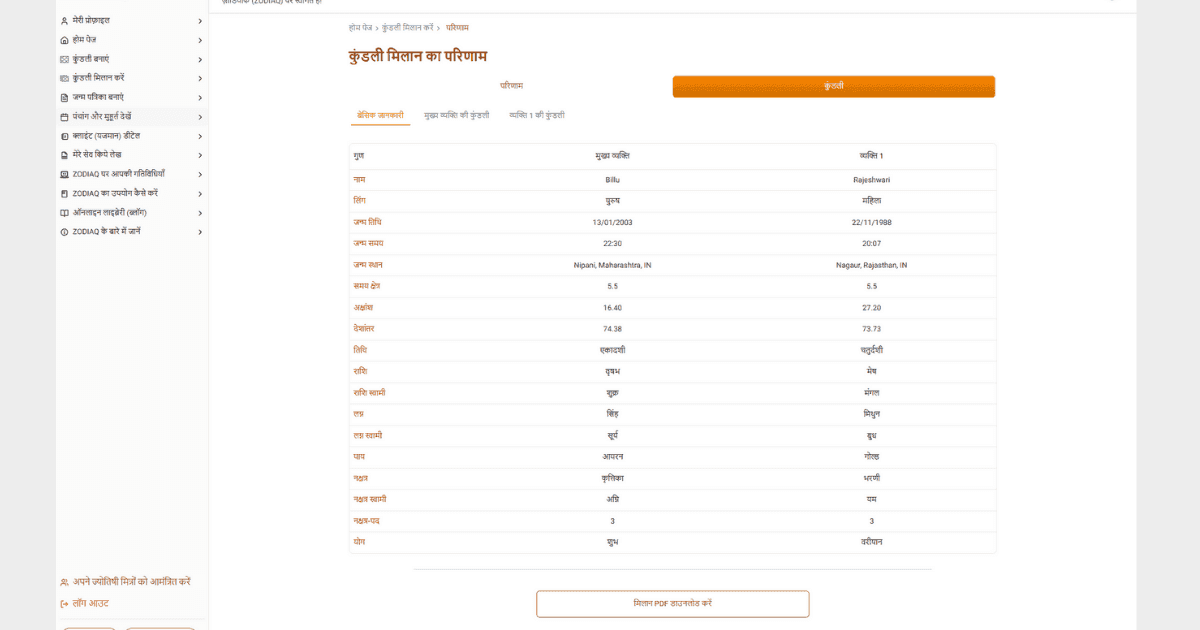Click the invite friends icon in sidebar
Viewport: 1200px width, 630px height.
[65, 582]
